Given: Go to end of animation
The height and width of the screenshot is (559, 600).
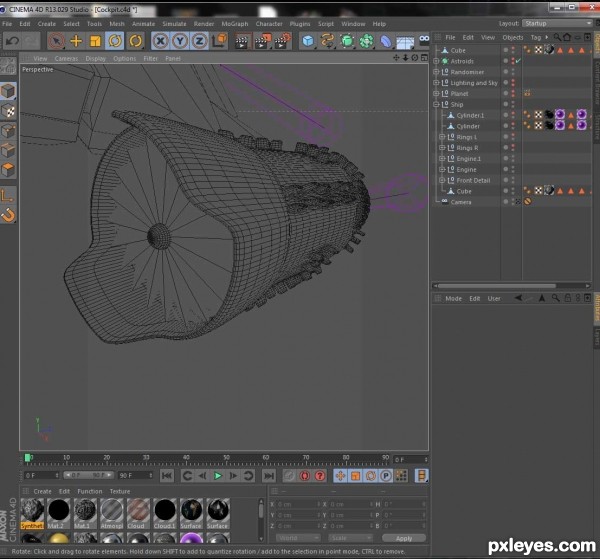Looking at the screenshot, I should click(269, 476).
